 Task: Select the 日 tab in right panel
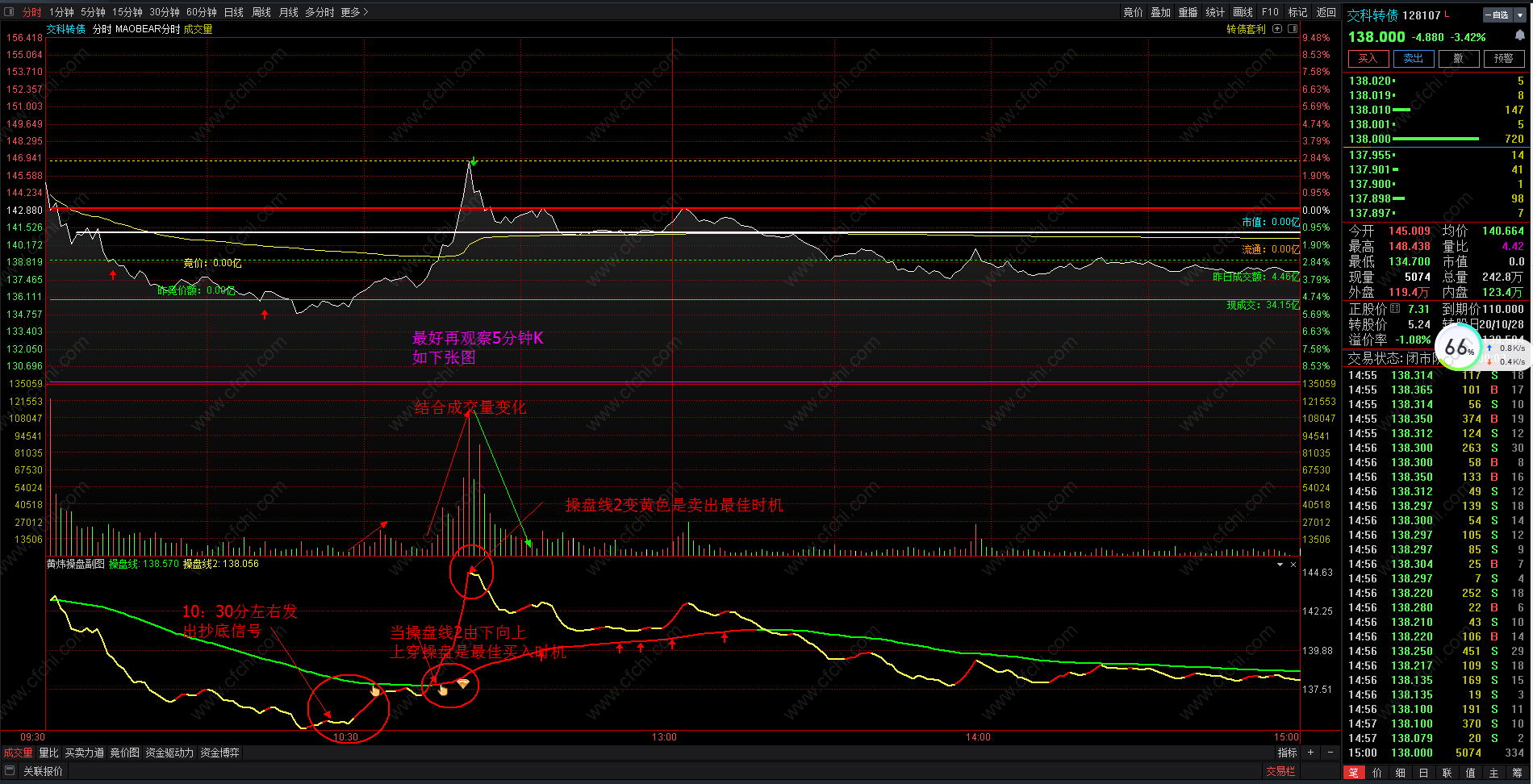1424,773
